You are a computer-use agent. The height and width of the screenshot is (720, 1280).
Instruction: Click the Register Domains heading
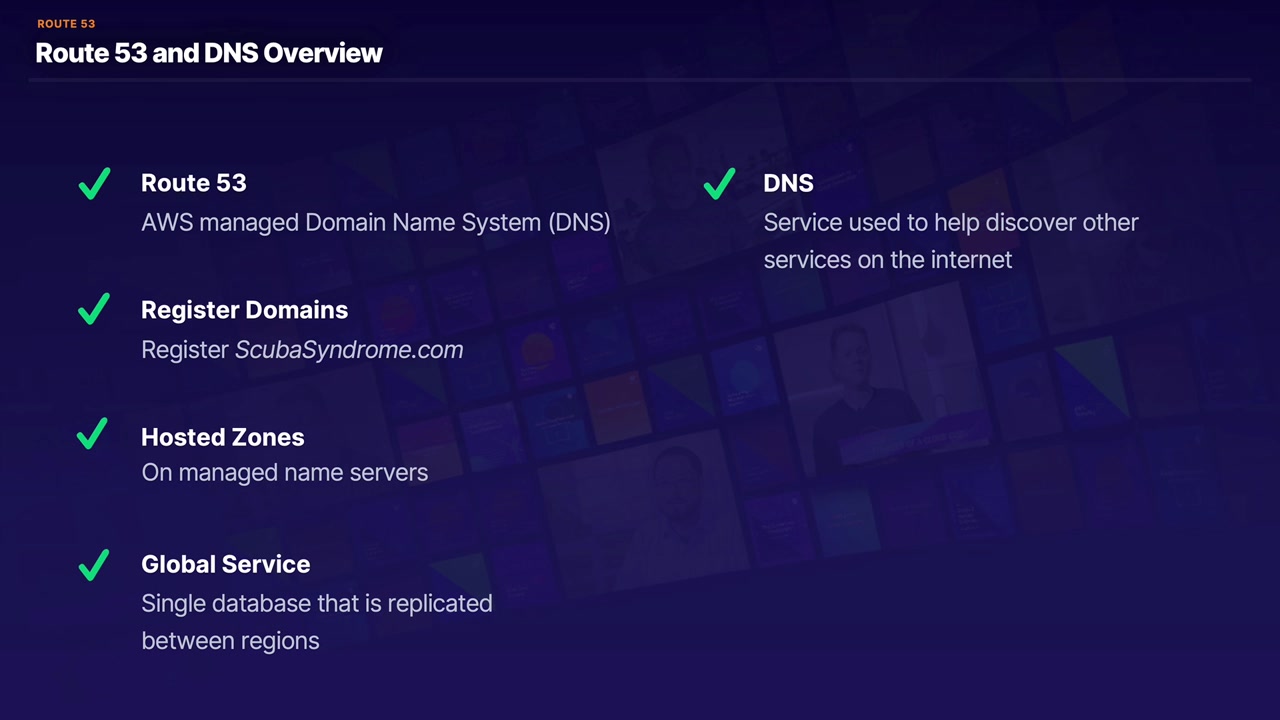click(x=244, y=310)
